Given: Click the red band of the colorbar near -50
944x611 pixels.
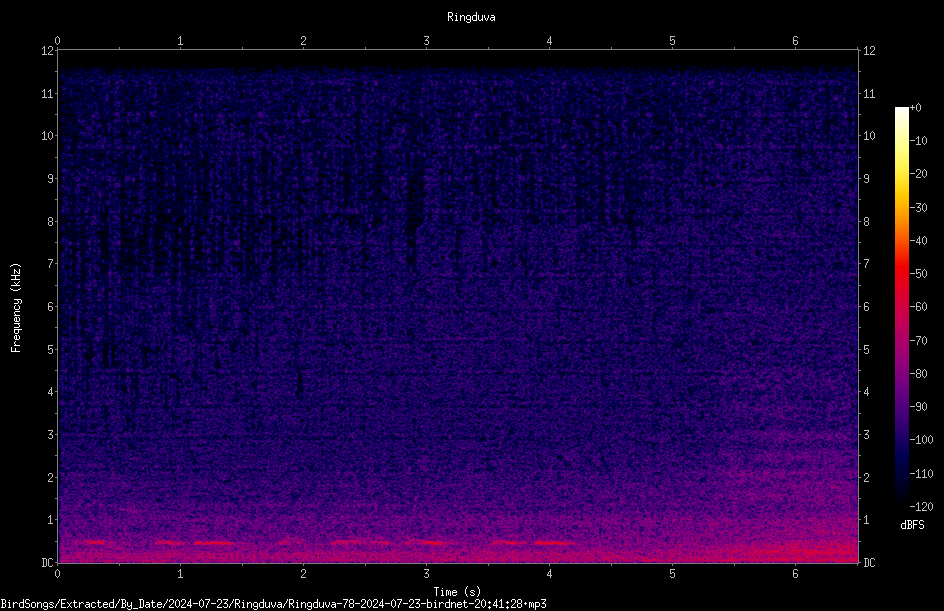Looking at the screenshot, I should click(901, 274).
